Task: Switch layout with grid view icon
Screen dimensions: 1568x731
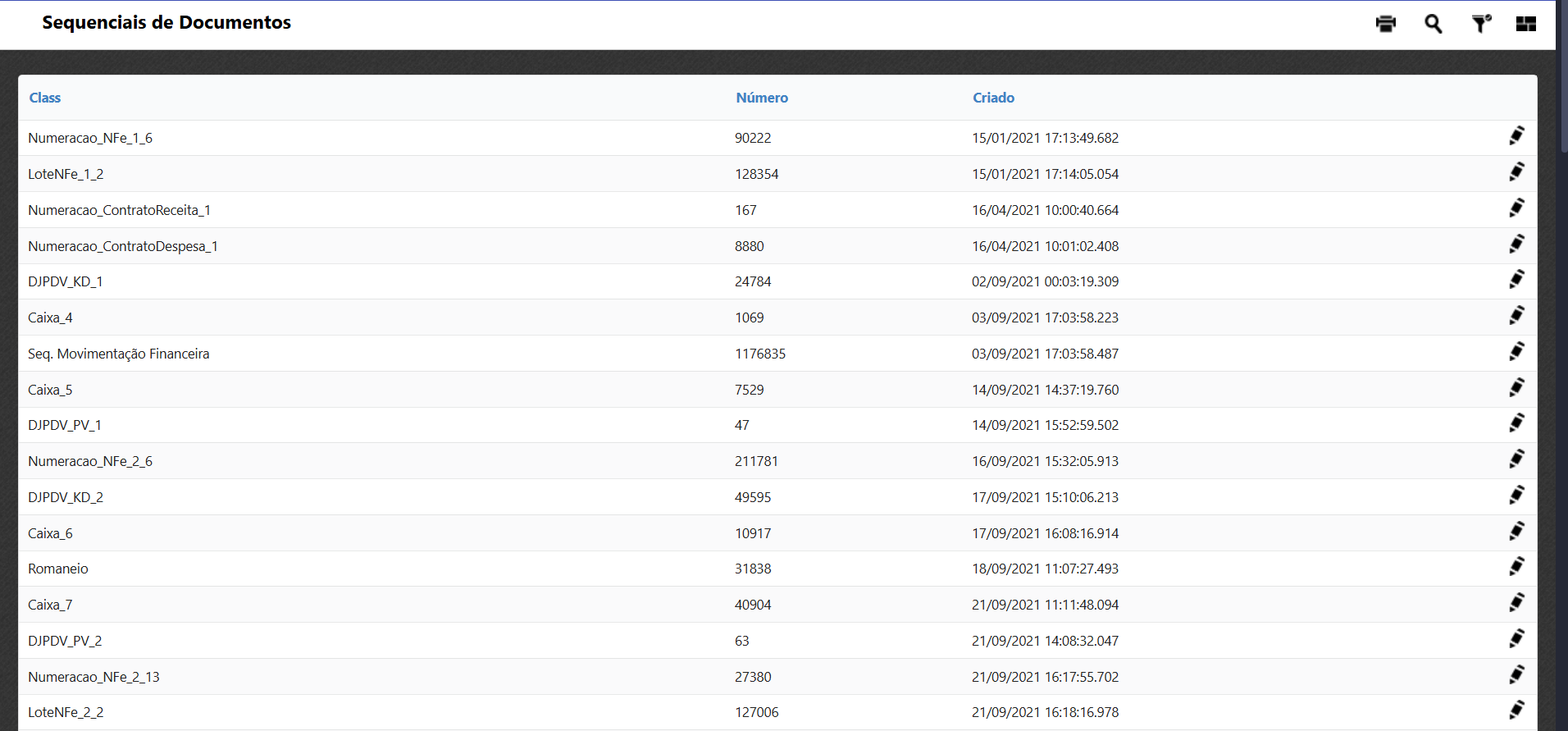Action: click(1525, 24)
